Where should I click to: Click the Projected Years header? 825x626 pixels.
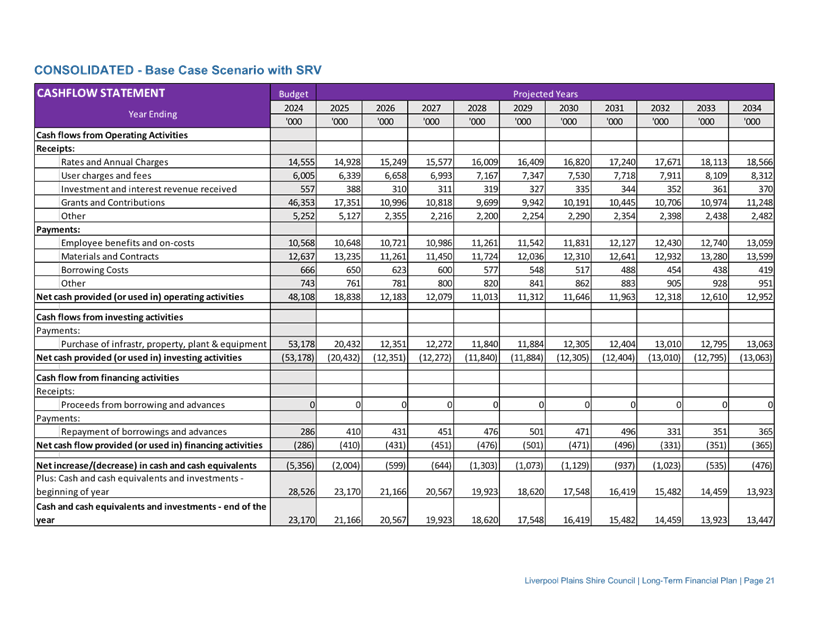pyautogui.click(x=545, y=94)
